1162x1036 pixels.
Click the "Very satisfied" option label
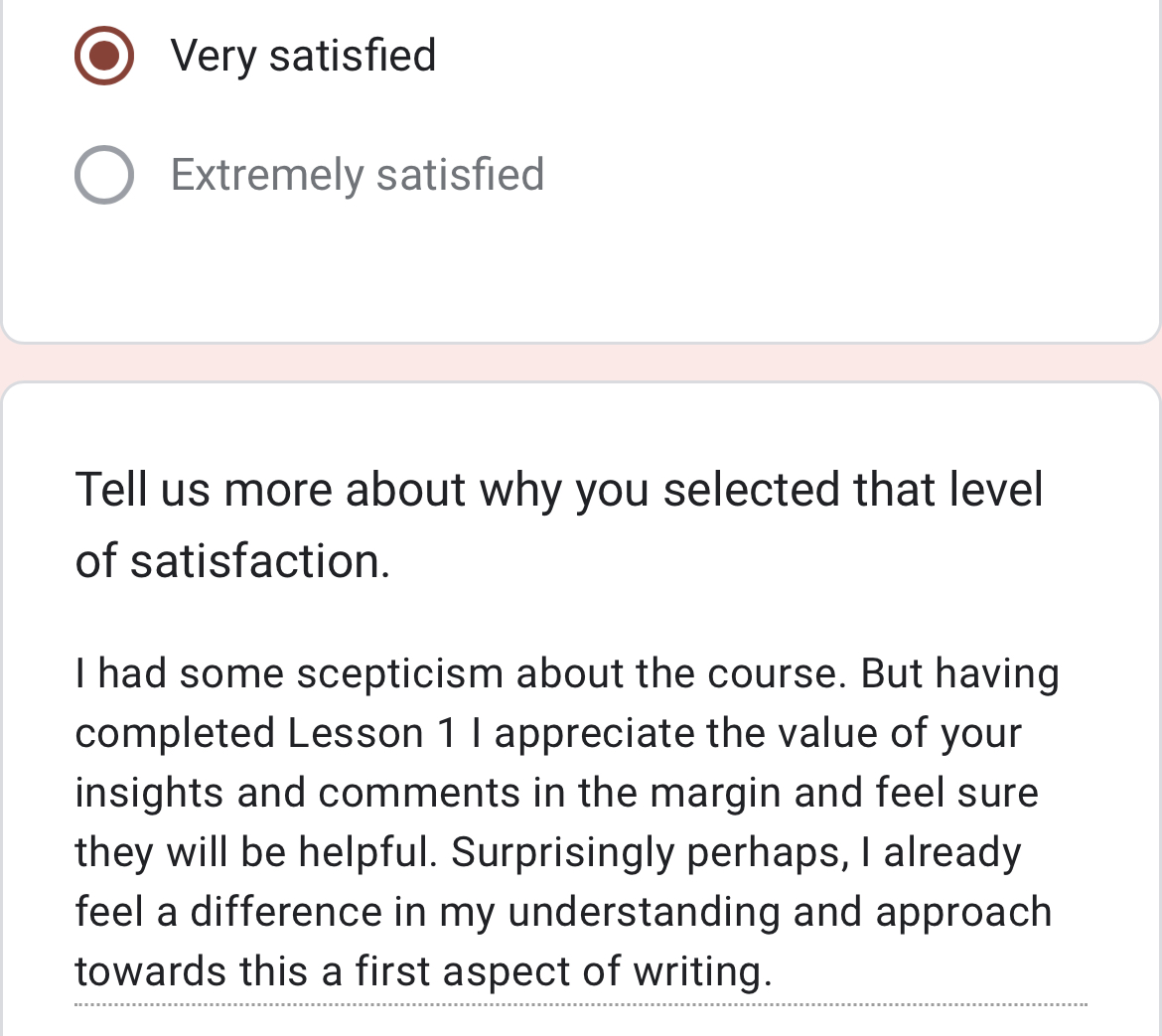pyautogui.click(x=303, y=56)
